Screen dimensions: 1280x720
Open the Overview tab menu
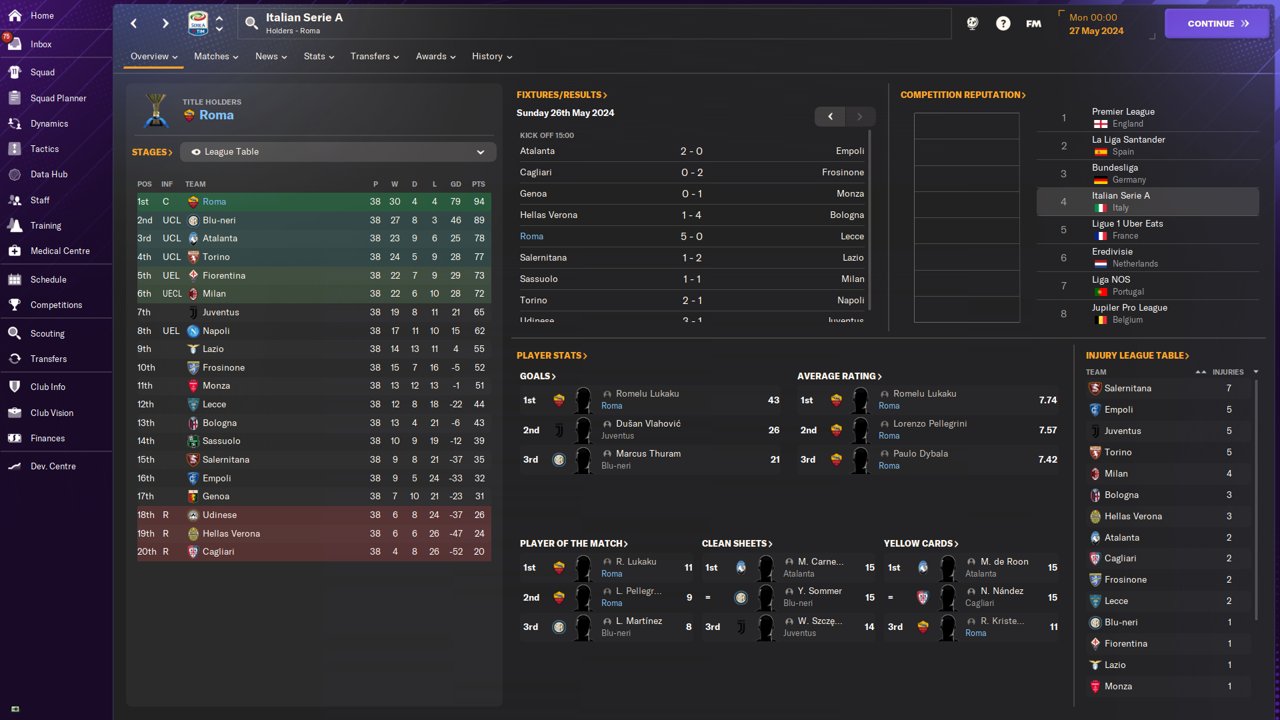(154, 56)
